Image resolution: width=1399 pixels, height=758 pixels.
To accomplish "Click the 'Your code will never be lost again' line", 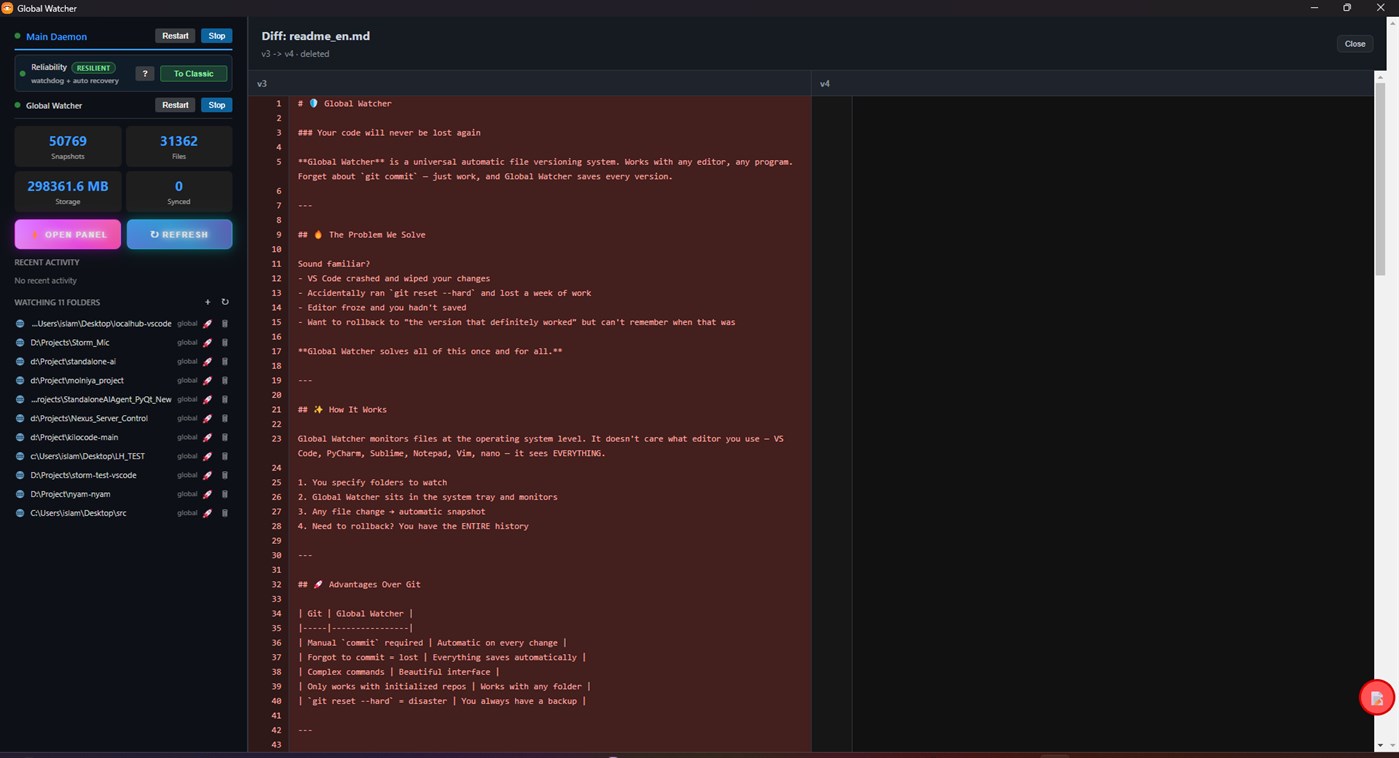I will click(x=389, y=133).
